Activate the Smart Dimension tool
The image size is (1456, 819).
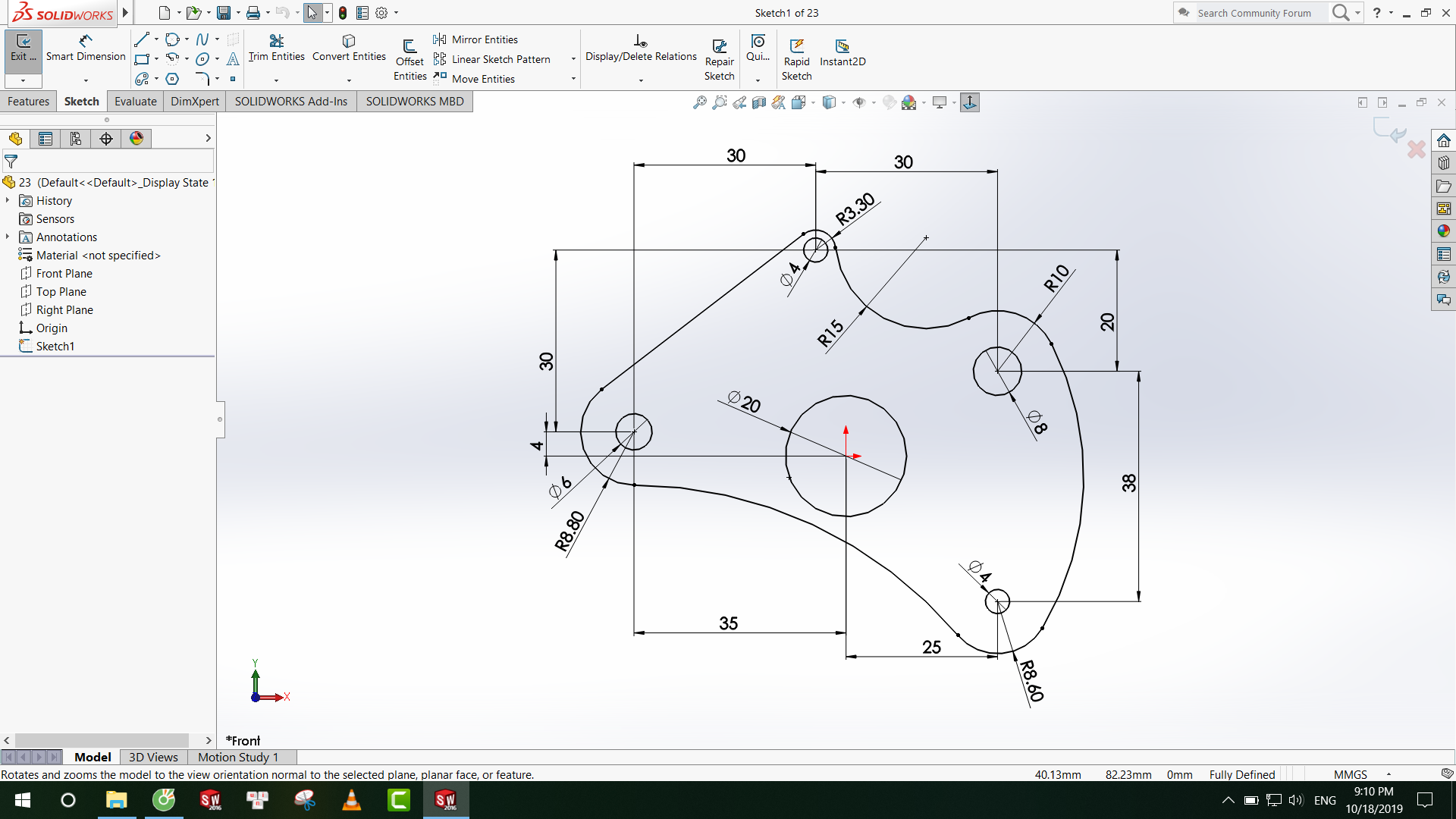coord(86,49)
